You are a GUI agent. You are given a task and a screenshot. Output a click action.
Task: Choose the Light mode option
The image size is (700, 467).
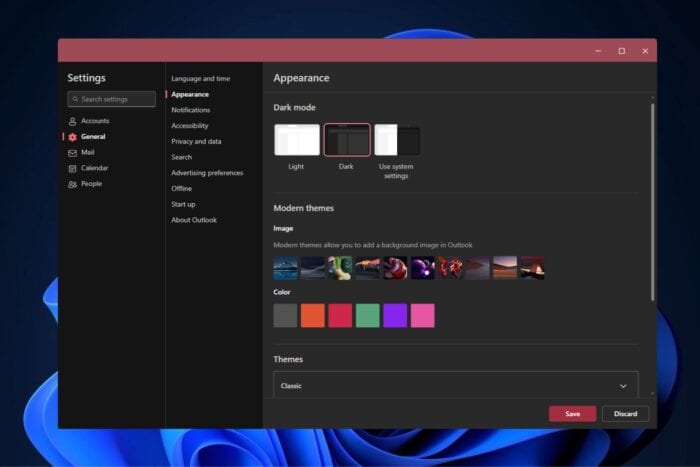[x=297, y=140]
